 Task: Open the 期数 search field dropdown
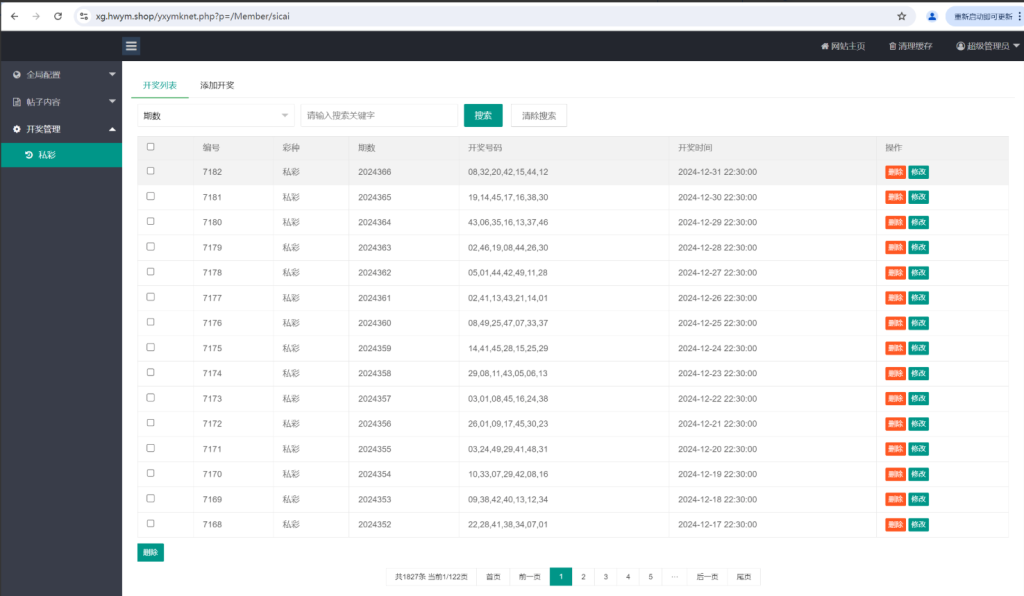[216, 116]
